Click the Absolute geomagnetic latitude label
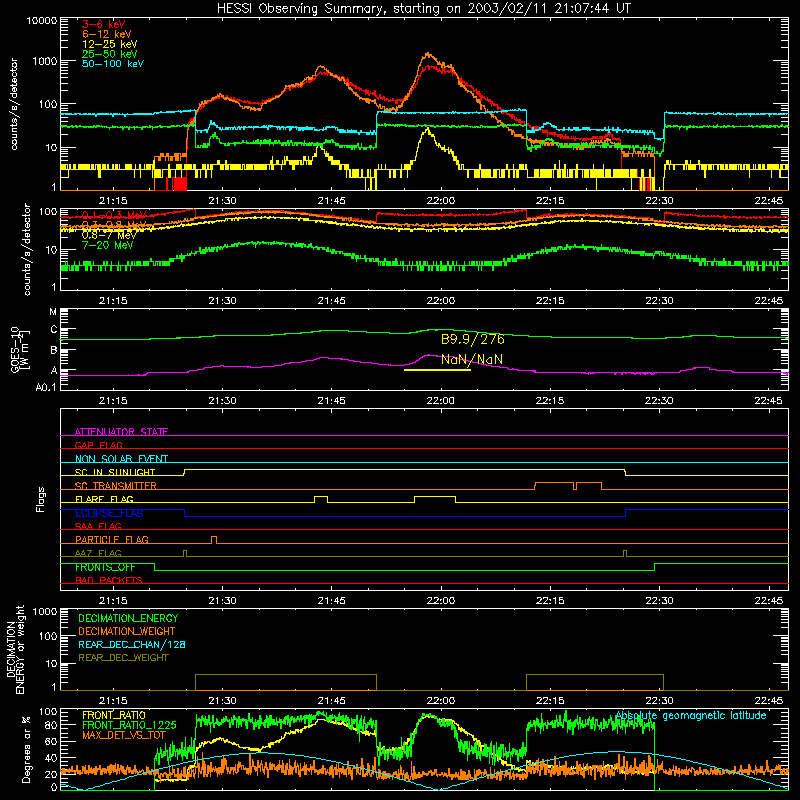The height and width of the screenshot is (800, 800). (691, 715)
